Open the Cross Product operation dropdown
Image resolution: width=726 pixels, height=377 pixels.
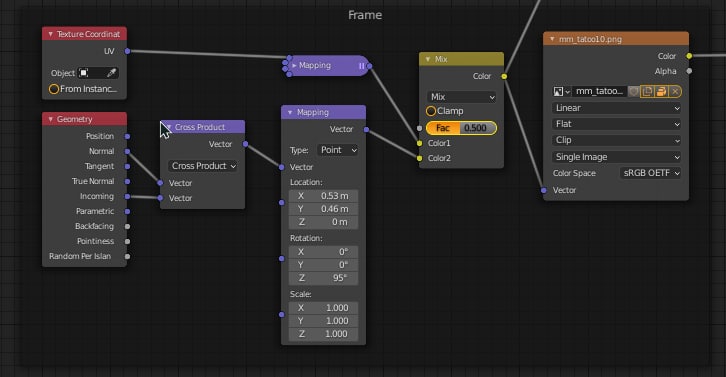[202, 166]
